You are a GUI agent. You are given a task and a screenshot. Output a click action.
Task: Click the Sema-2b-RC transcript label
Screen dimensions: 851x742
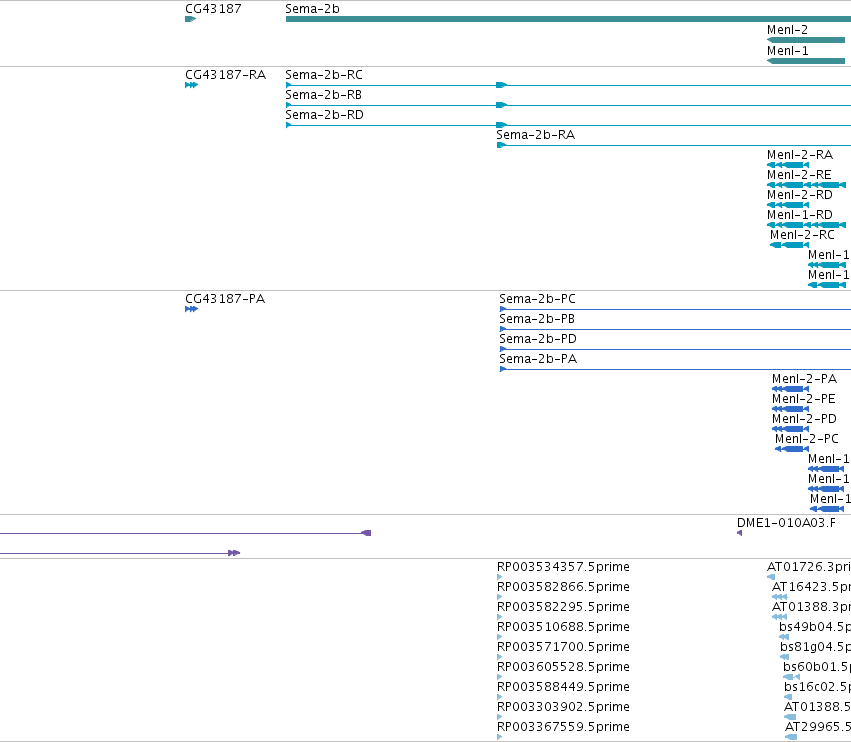(323, 75)
